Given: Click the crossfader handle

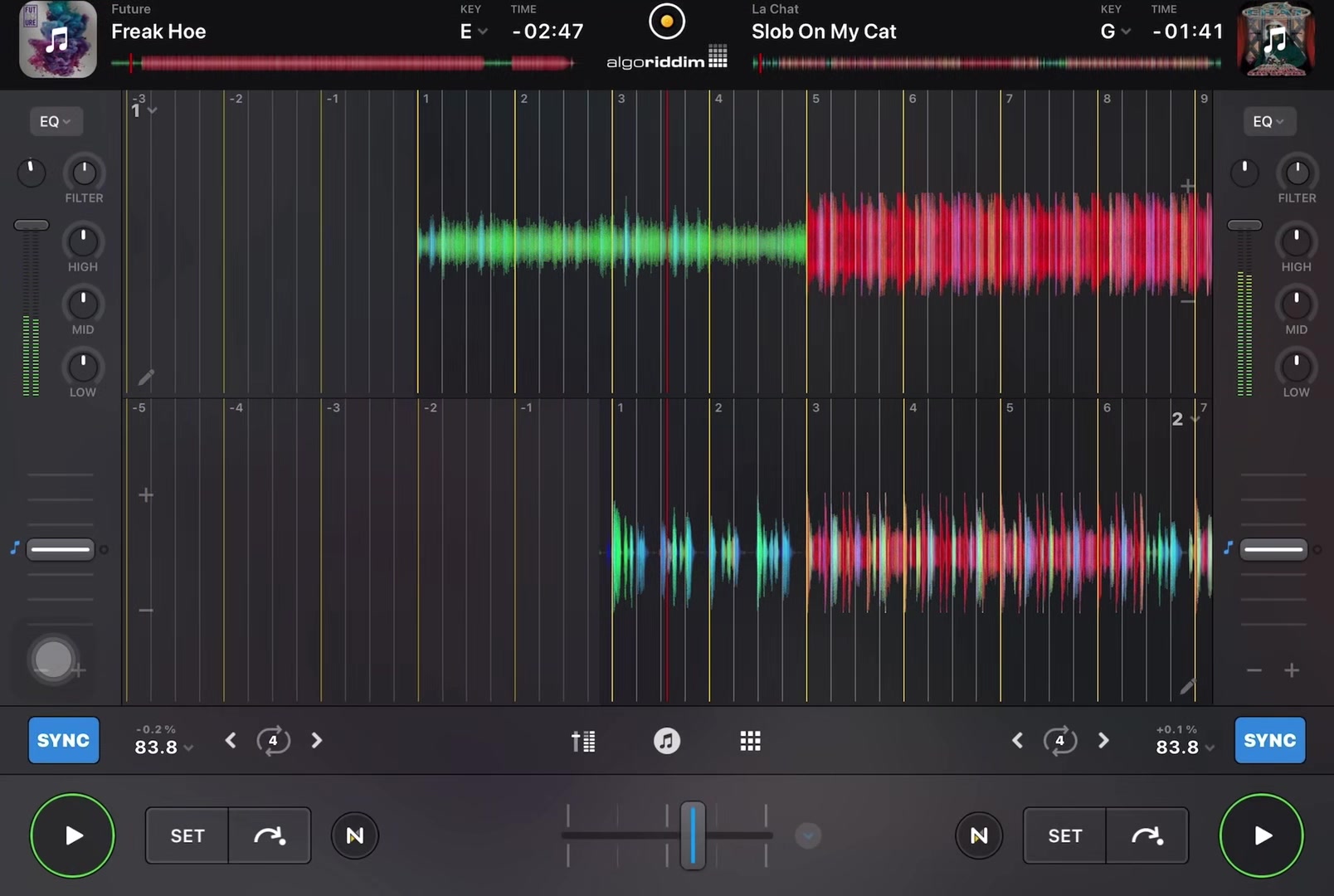Looking at the screenshot, I should tap(693, 835).
